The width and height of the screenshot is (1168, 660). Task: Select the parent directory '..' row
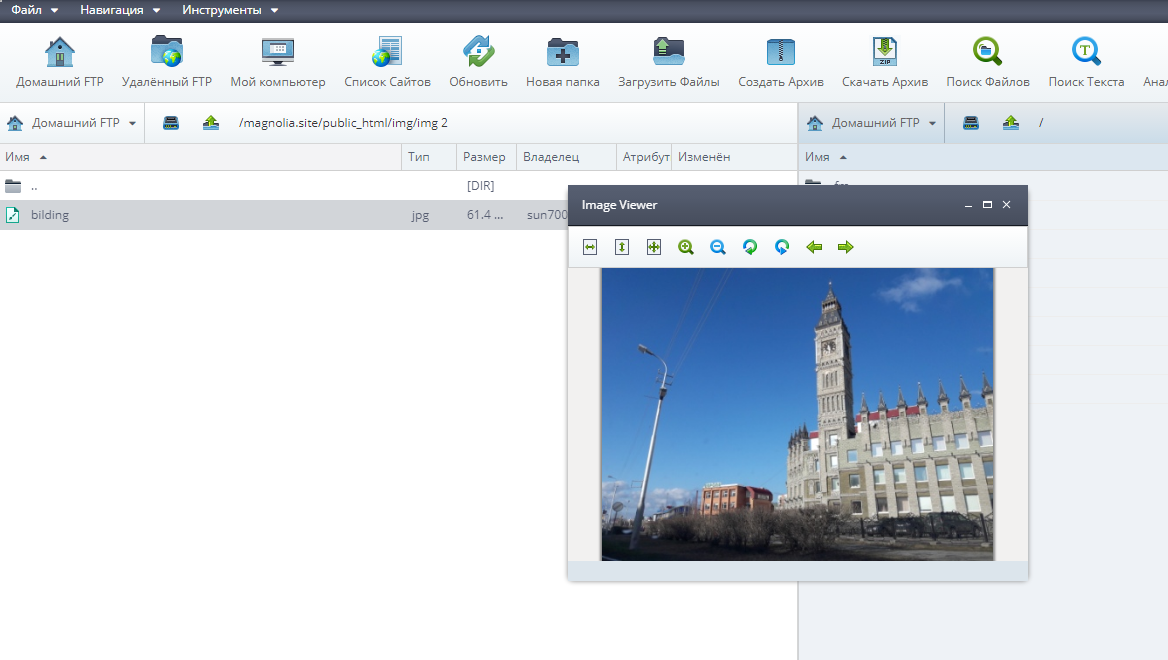pos(284,185)
